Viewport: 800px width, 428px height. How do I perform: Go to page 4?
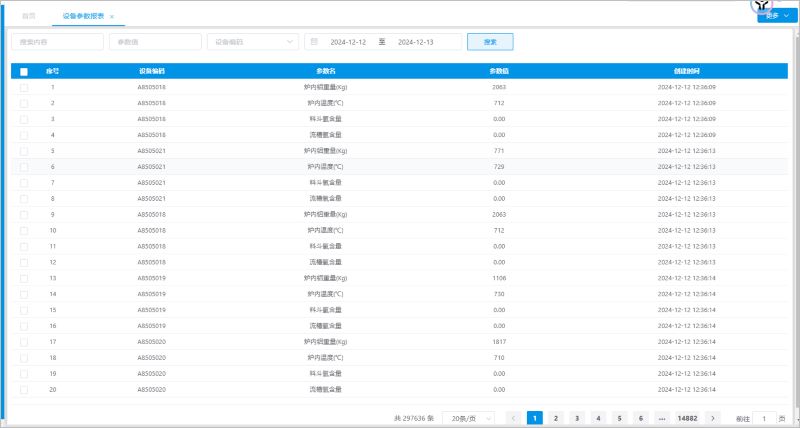coord(598,418)
